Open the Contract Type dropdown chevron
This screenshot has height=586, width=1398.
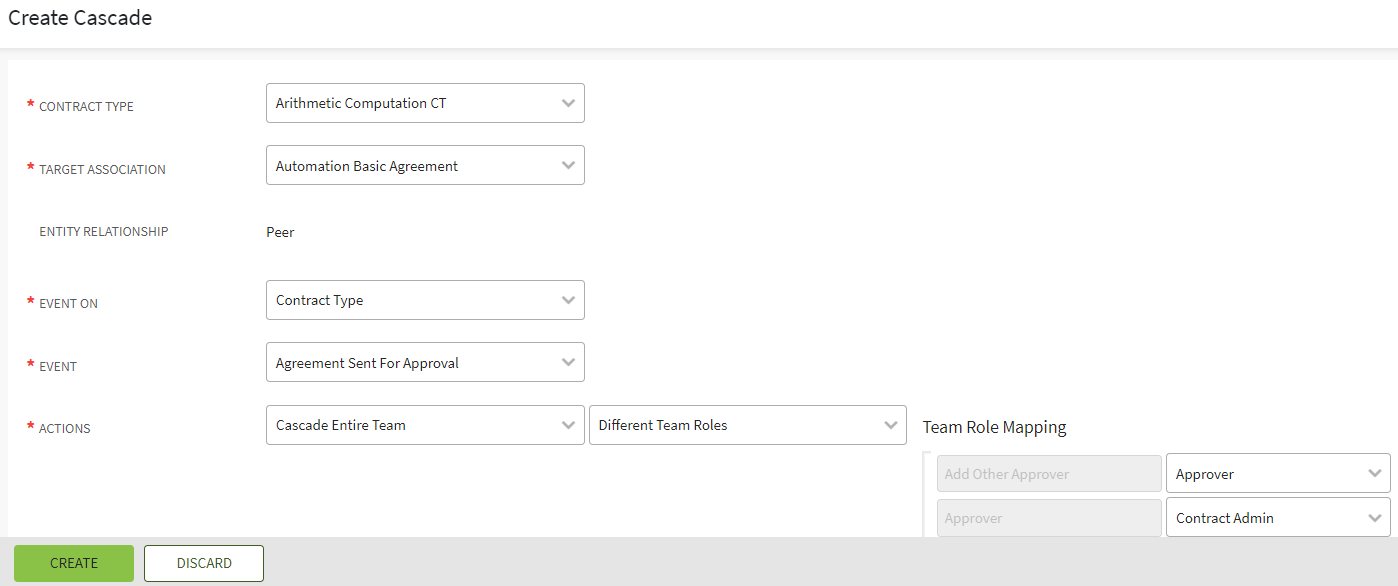pyautogui.click(x=567, y=103)
